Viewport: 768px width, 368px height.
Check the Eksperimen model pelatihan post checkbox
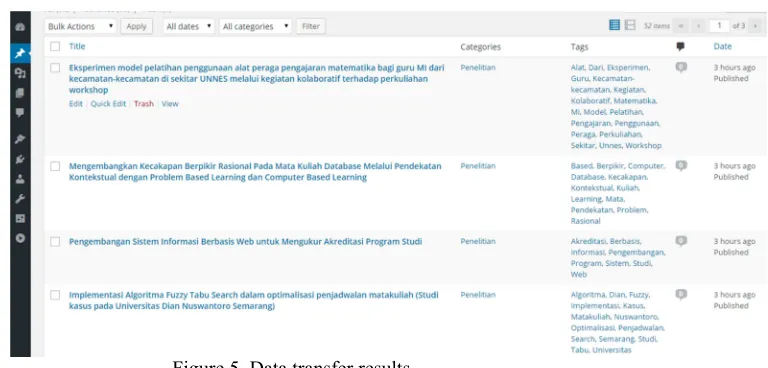coord(55,68)
